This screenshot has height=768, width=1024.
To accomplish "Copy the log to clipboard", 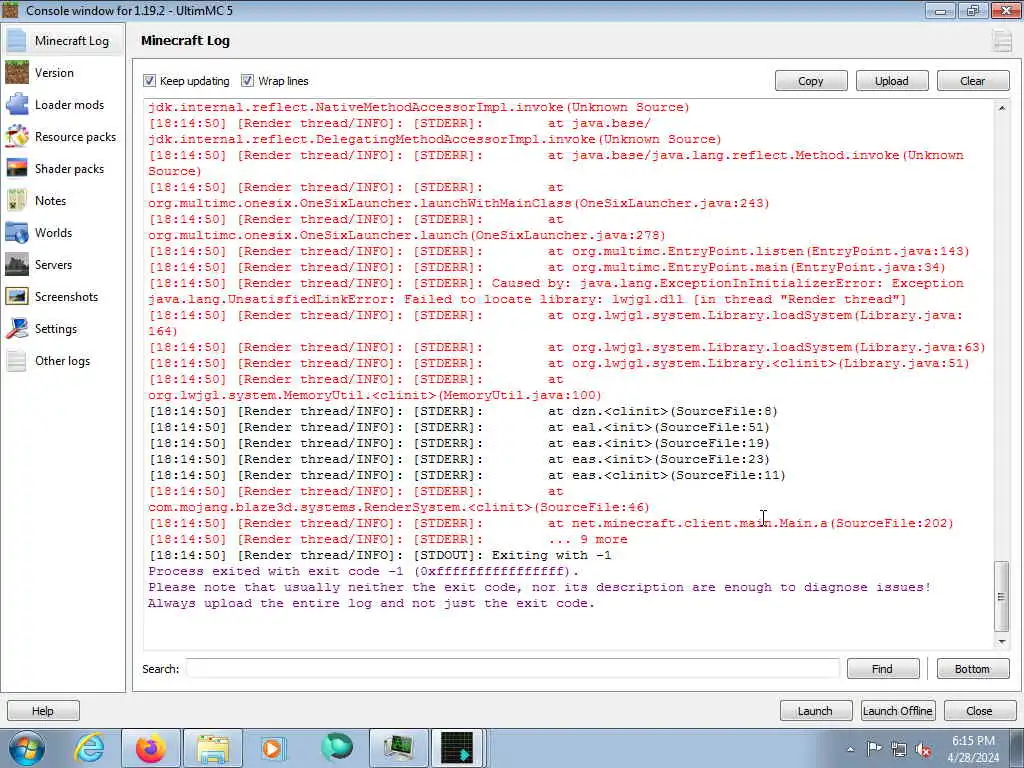I will pos(810,80).
